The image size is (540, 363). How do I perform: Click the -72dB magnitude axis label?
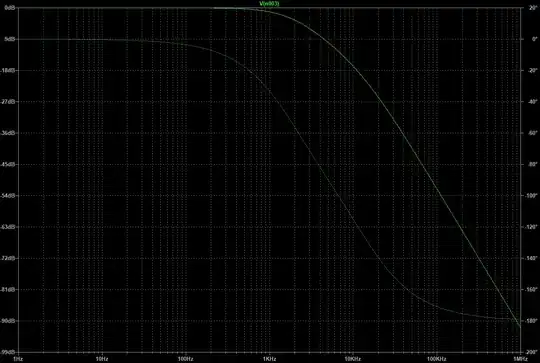[x=8, y=258]
